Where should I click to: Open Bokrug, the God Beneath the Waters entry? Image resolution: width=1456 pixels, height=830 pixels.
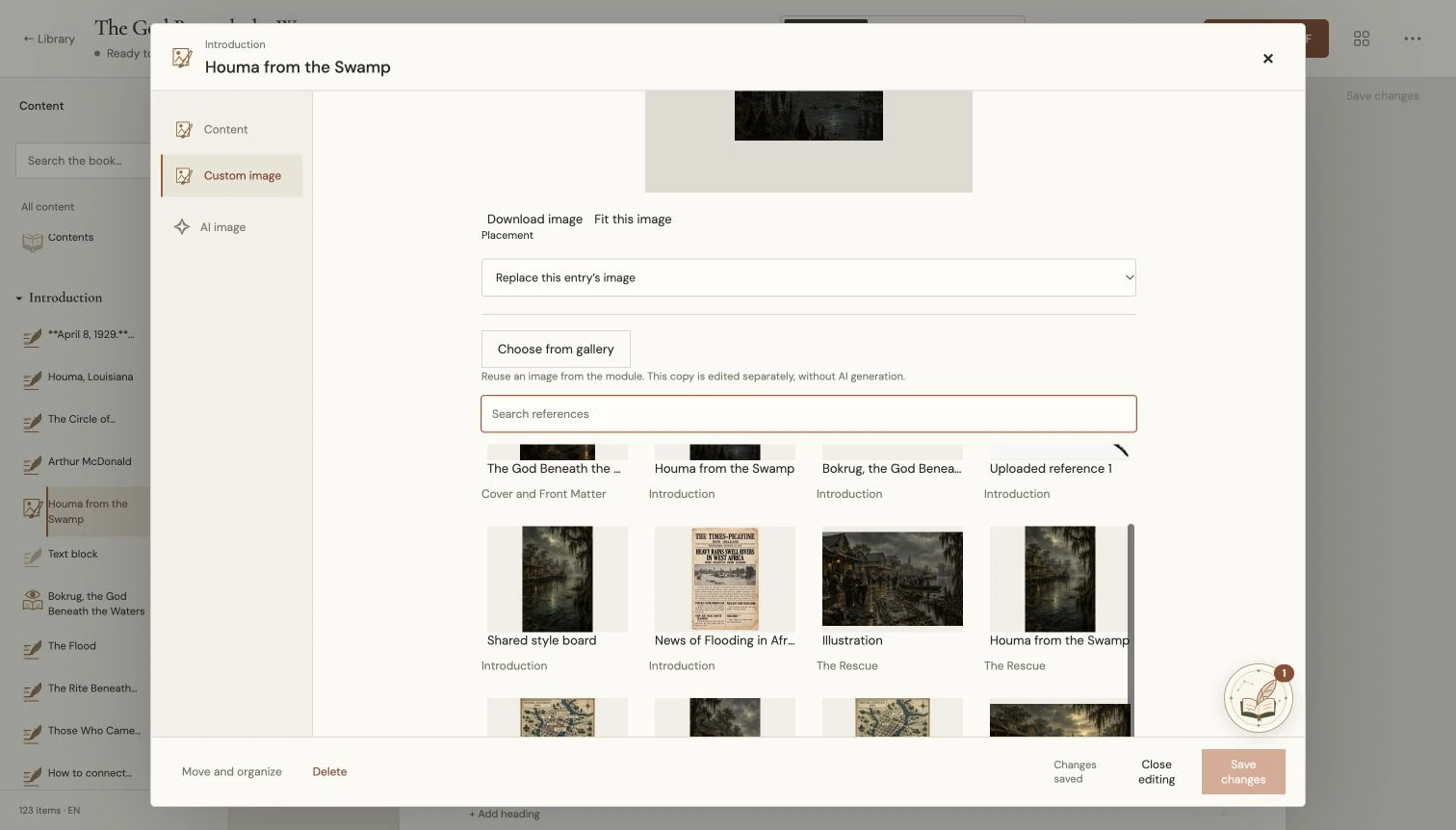point(96,604)
